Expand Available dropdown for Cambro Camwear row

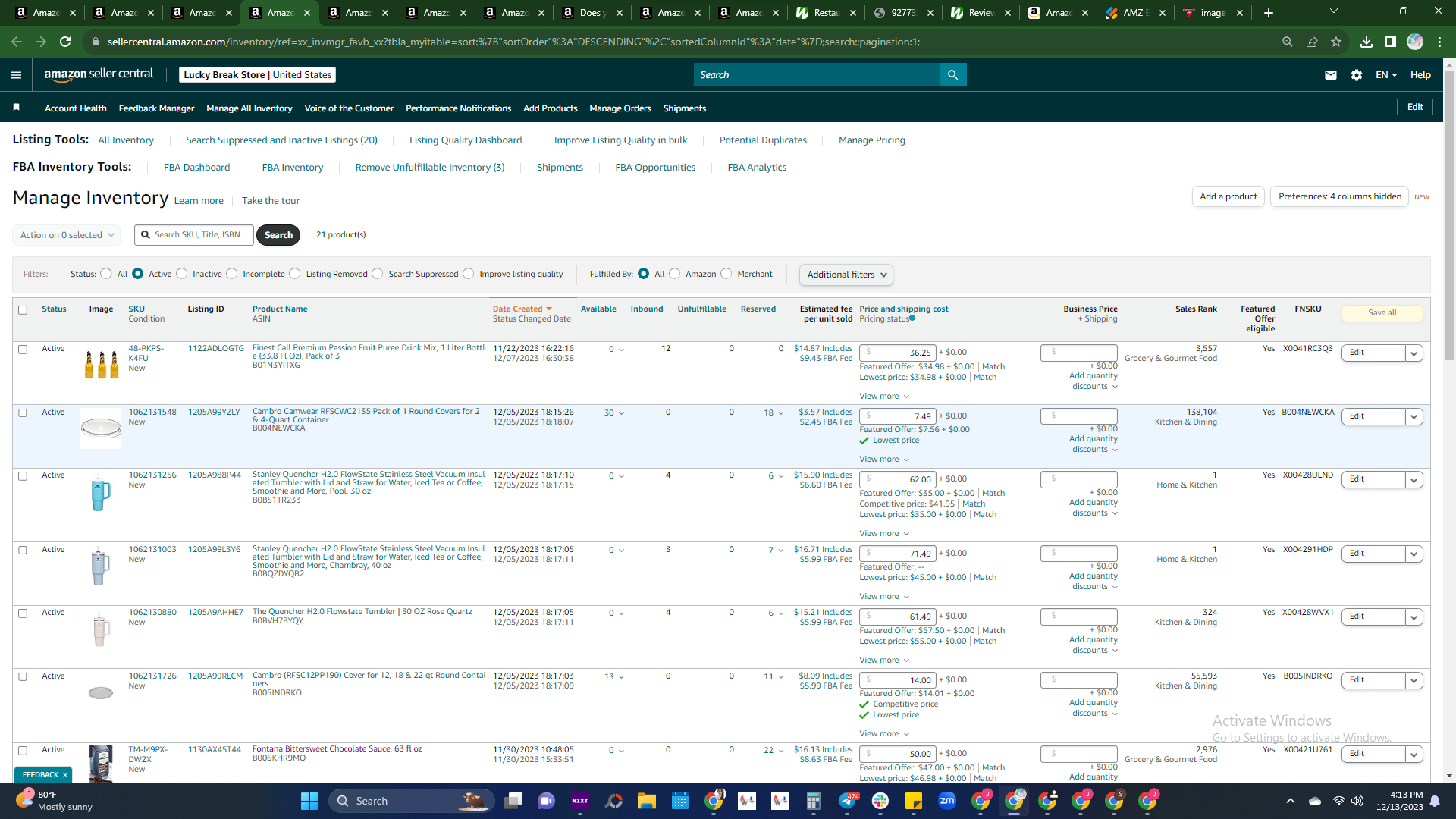(614, 413)
